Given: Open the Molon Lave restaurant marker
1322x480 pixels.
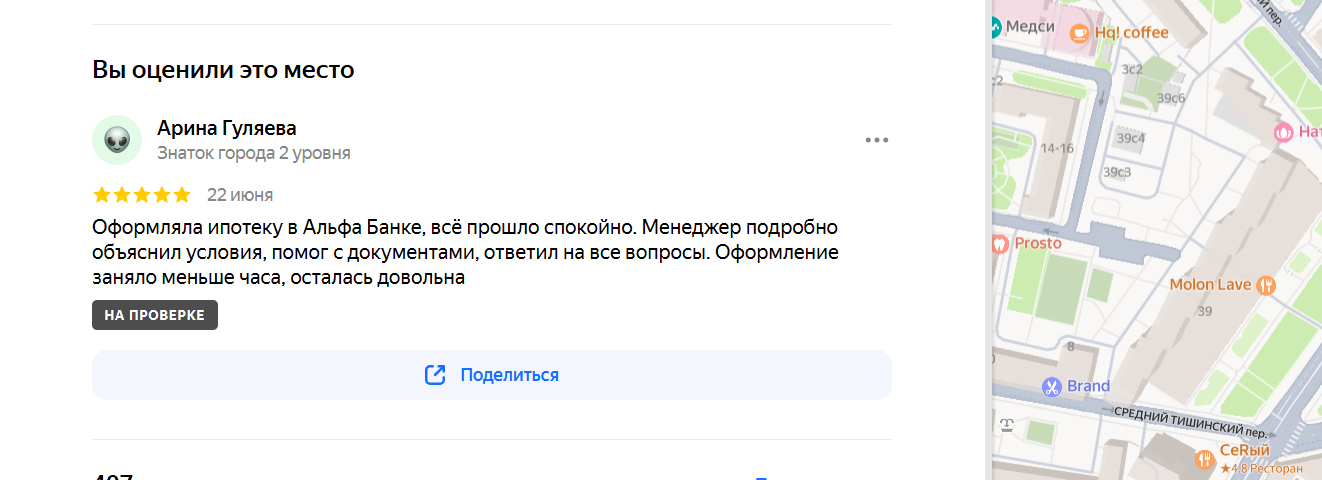Looking at the screenshot, I should [1267, 285].
